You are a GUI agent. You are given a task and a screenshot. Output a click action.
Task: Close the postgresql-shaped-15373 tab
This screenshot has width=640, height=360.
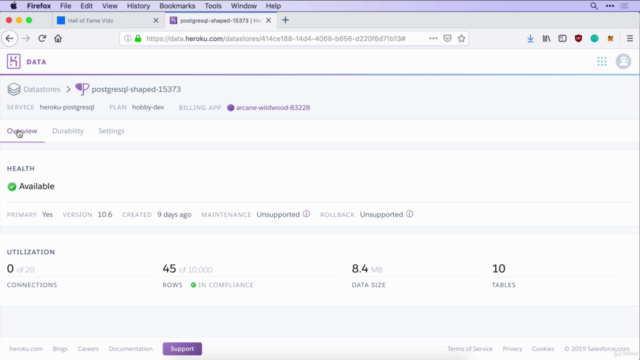pyautogui.click(x=268, y=20)
